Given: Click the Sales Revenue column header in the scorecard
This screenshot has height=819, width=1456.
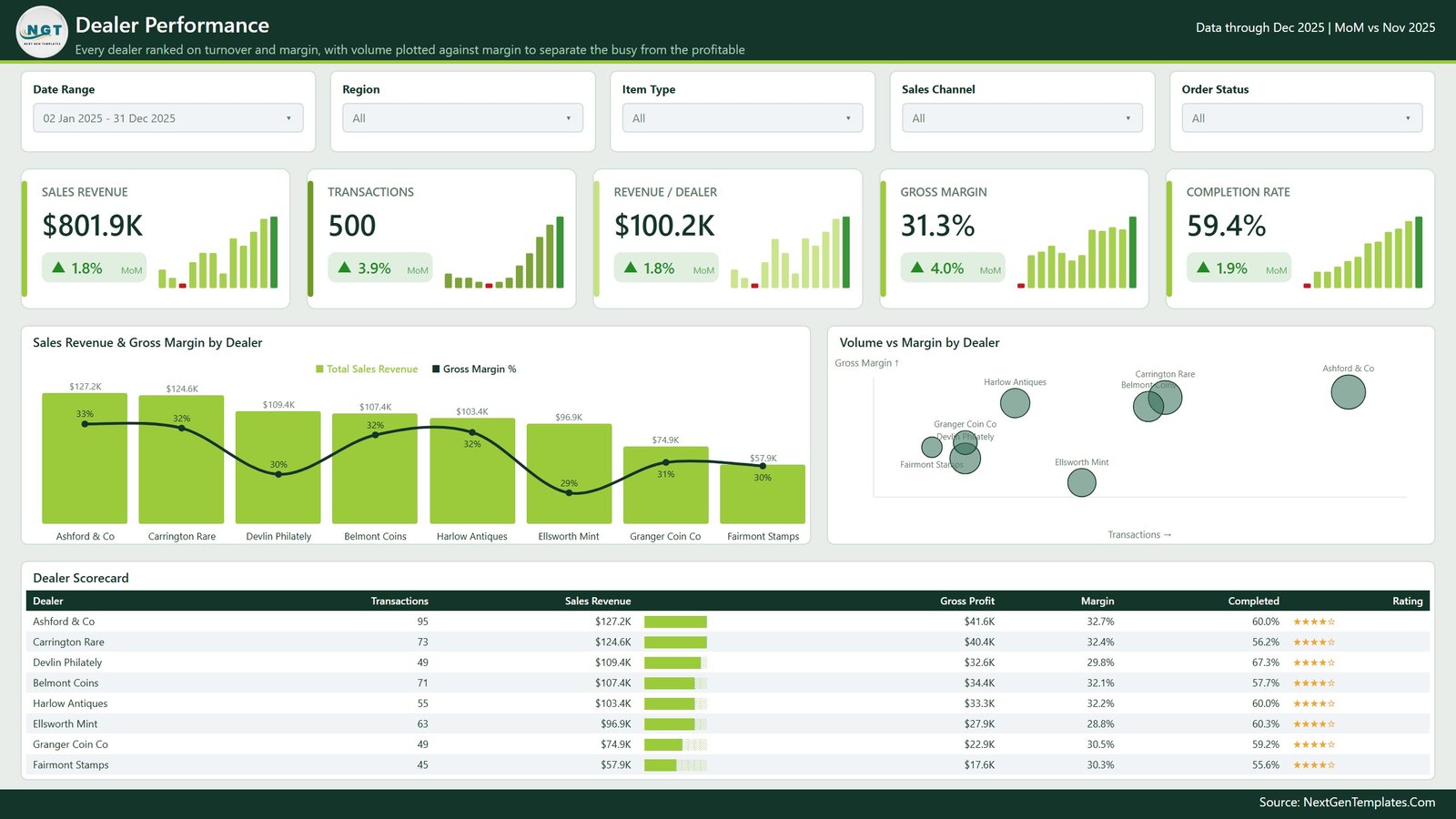Looking at the screenshot, I should [x=598, y=601].
